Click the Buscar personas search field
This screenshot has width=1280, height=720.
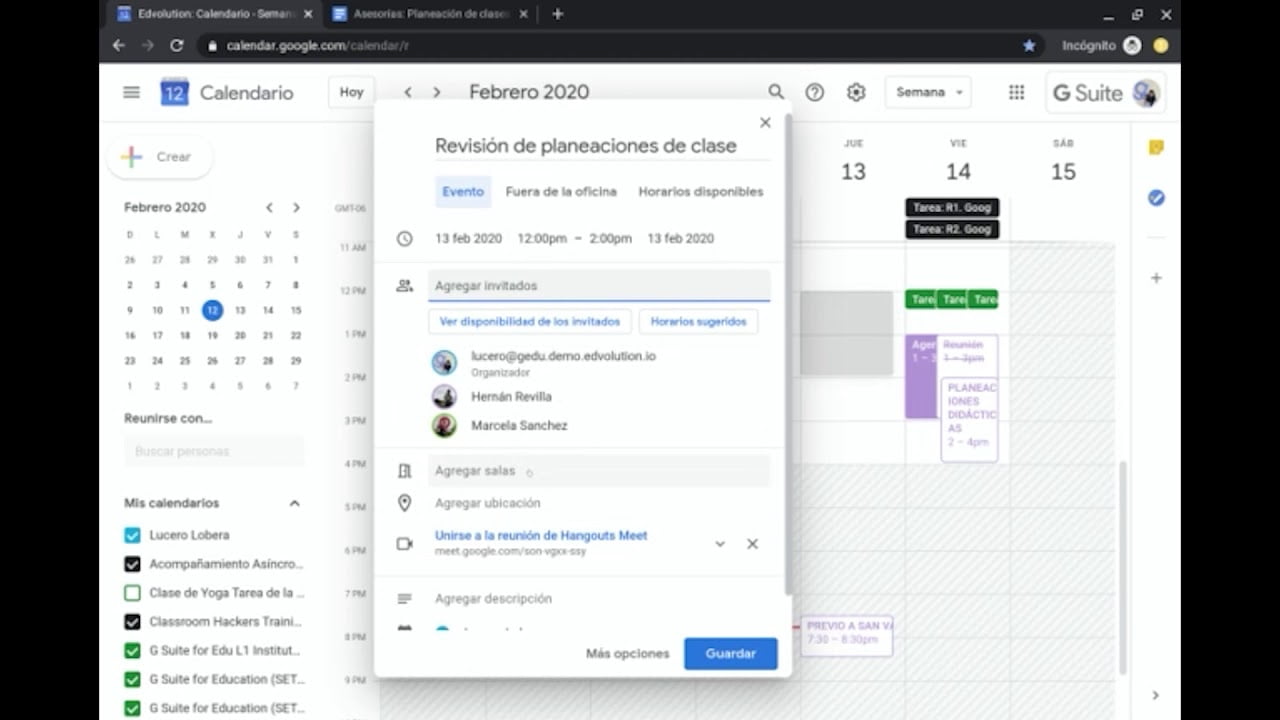214,451
